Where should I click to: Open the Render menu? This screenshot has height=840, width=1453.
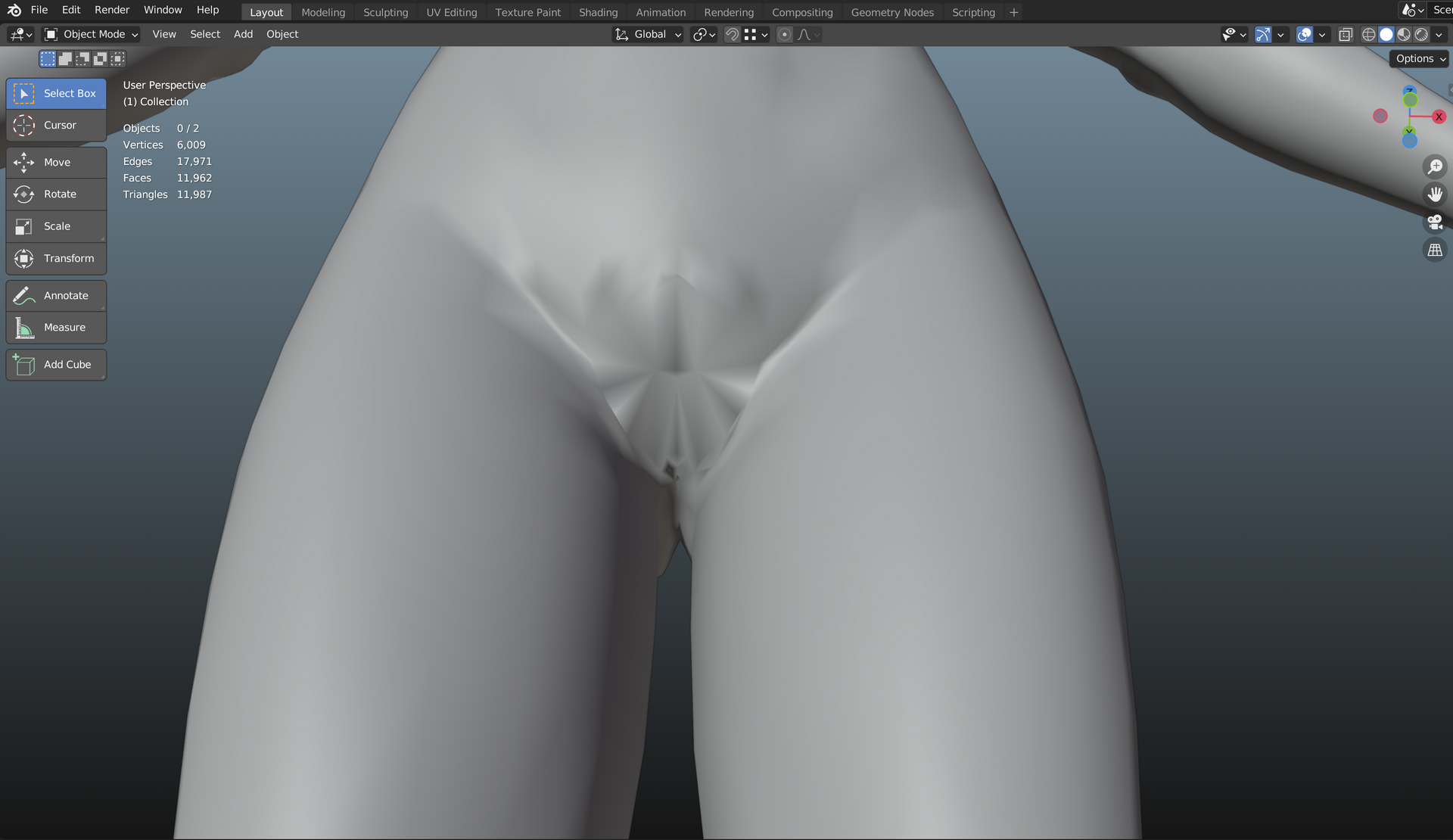click(112, 10)
